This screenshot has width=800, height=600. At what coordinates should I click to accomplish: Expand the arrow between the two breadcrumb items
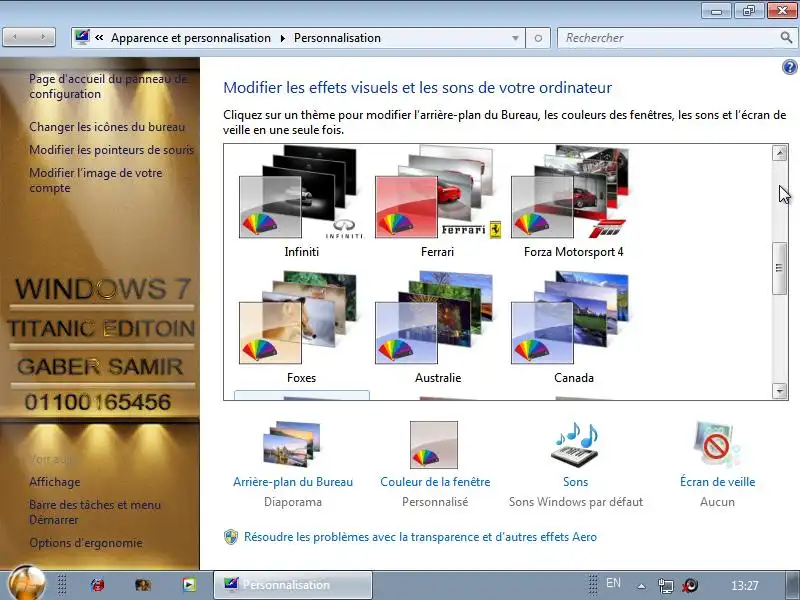[283, 38]
